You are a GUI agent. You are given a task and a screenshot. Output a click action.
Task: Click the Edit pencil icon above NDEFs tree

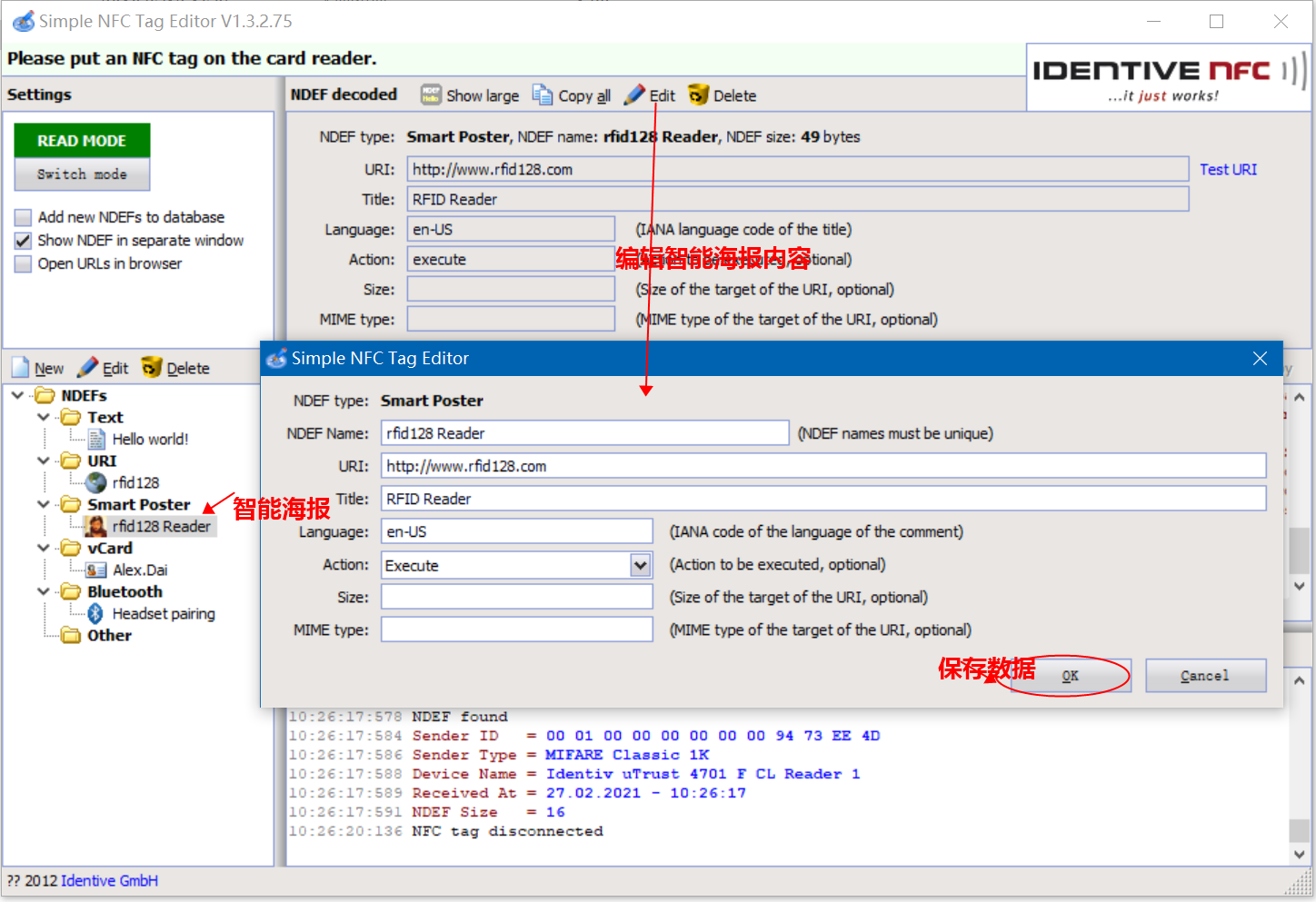pos(87,368)
